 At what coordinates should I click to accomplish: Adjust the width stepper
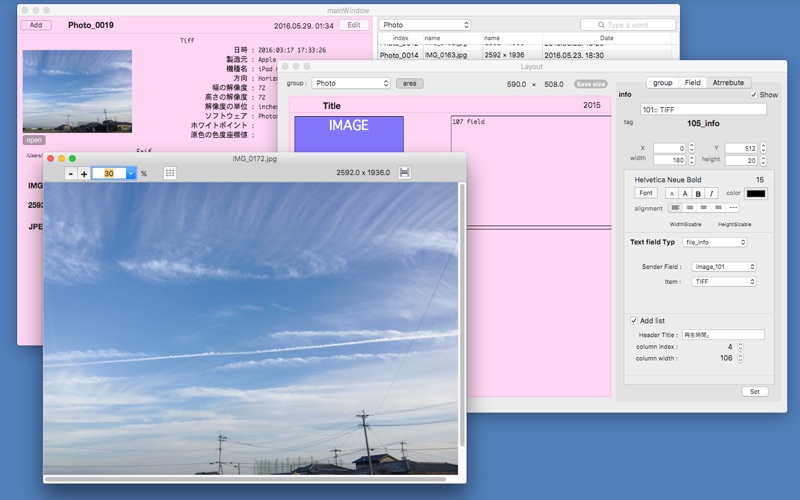coord(692,160)
